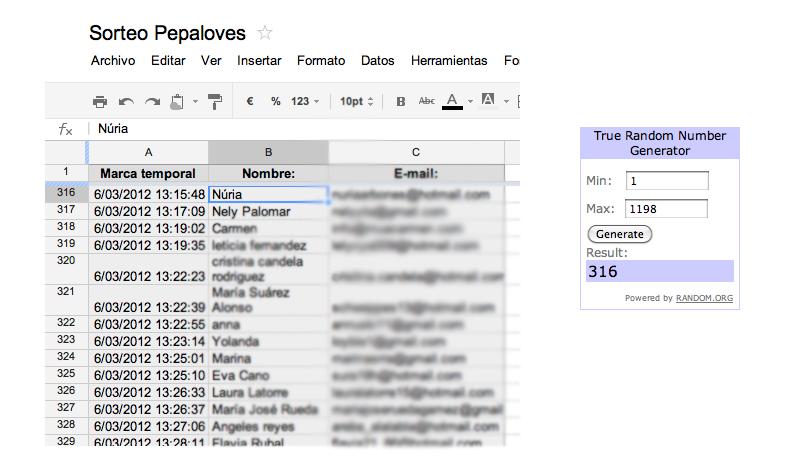This screenshot has height=475, width=790.
Task: Toggle strikethrough Abc formatting
Action: coord(426,101)
